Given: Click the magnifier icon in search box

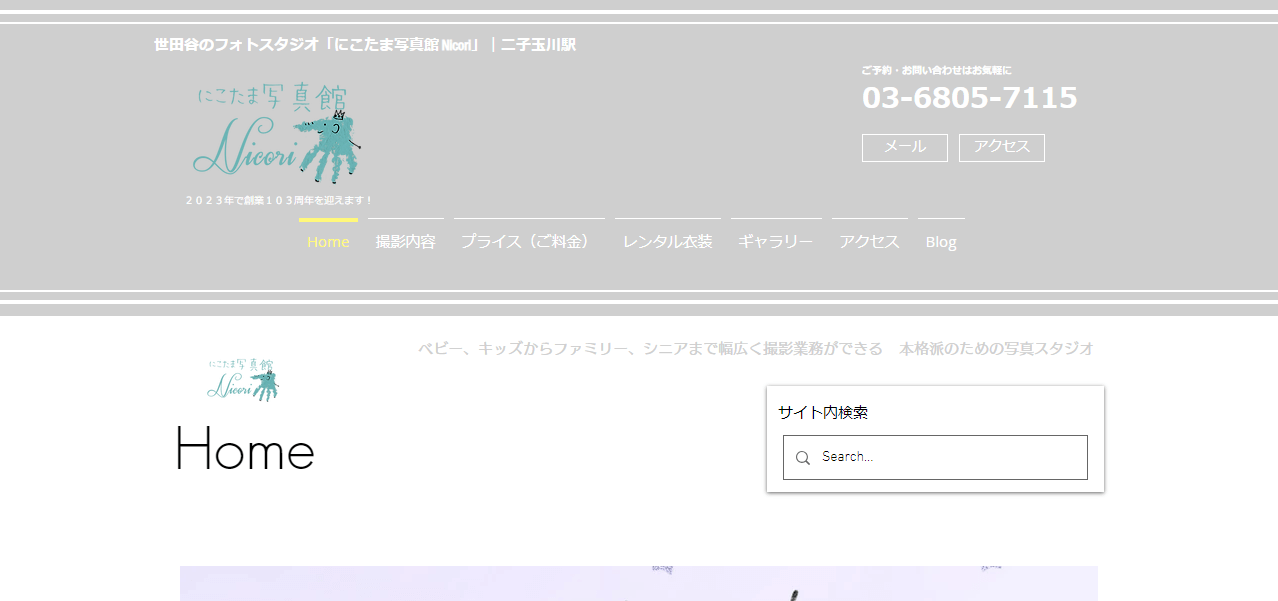Looking at the screenshot, I should point(802,458).
